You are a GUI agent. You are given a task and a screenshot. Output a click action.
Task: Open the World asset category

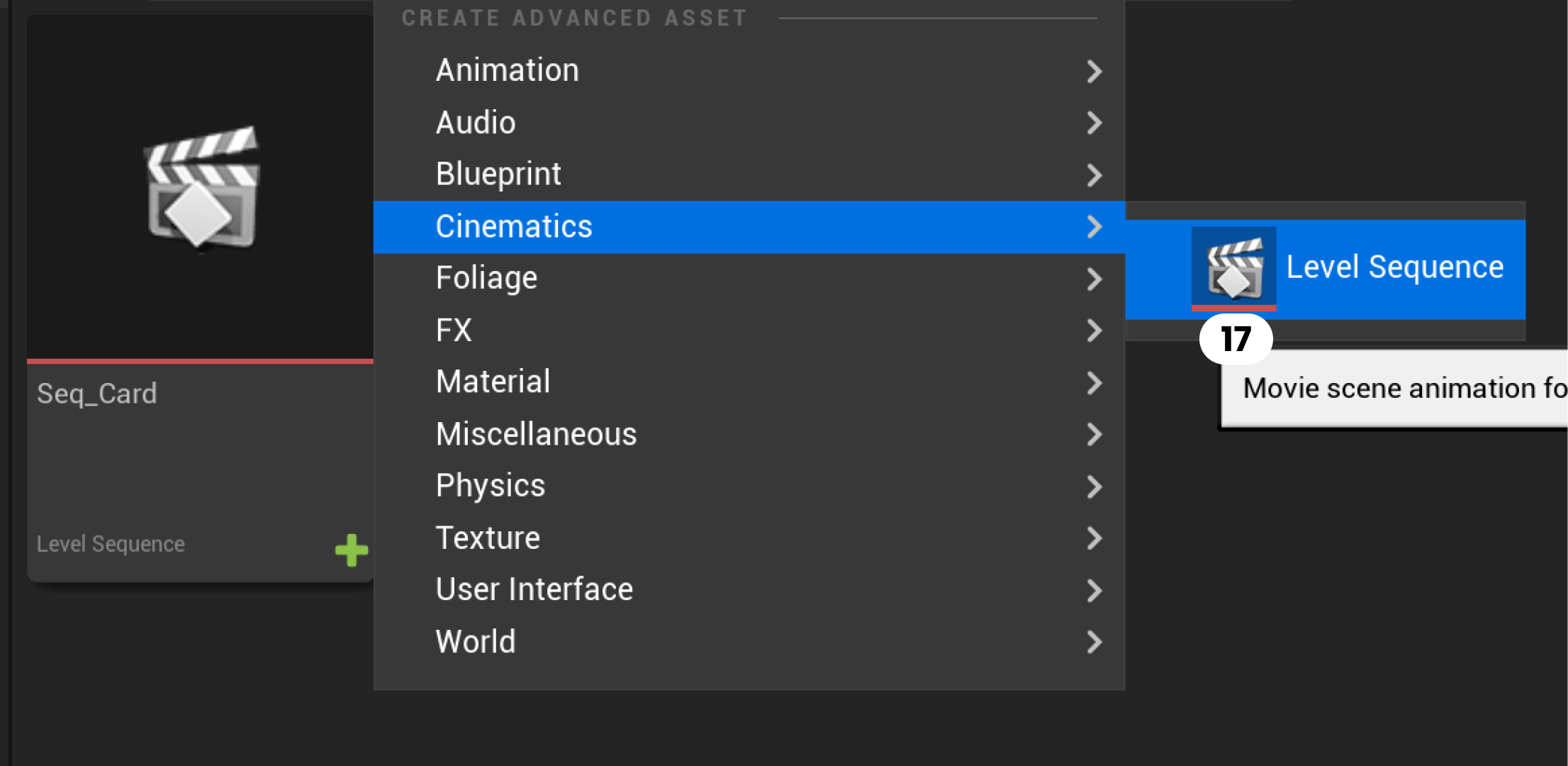click(476, 642)
